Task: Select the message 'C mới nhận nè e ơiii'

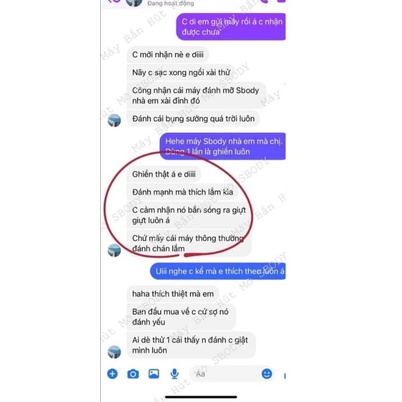Action: point(168,55)
